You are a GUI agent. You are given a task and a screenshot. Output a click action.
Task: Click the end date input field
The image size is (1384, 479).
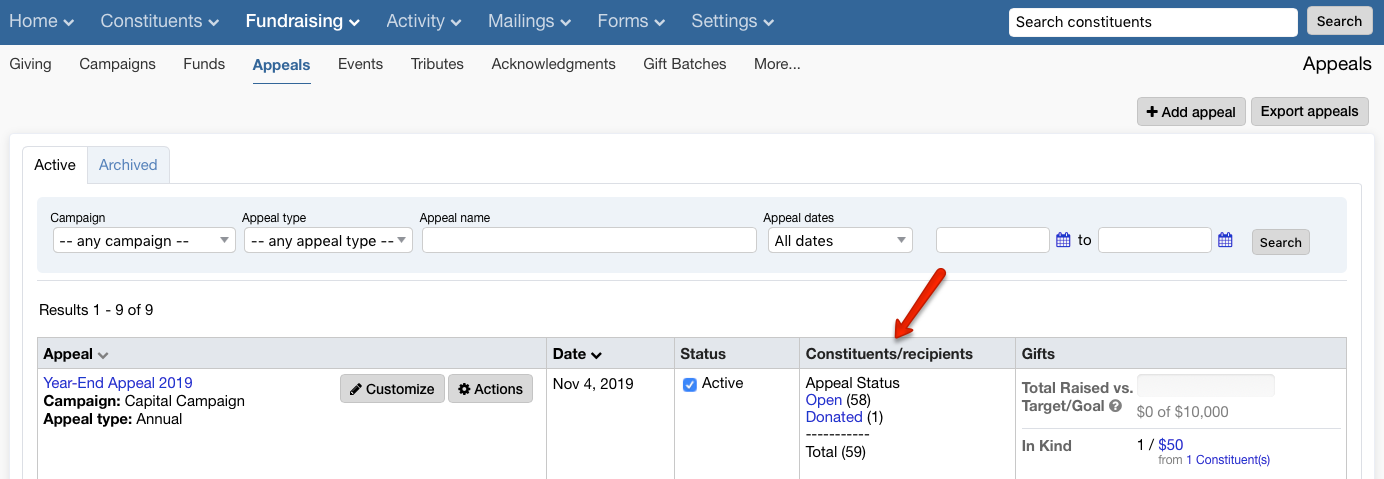[x=1154, y=240]
